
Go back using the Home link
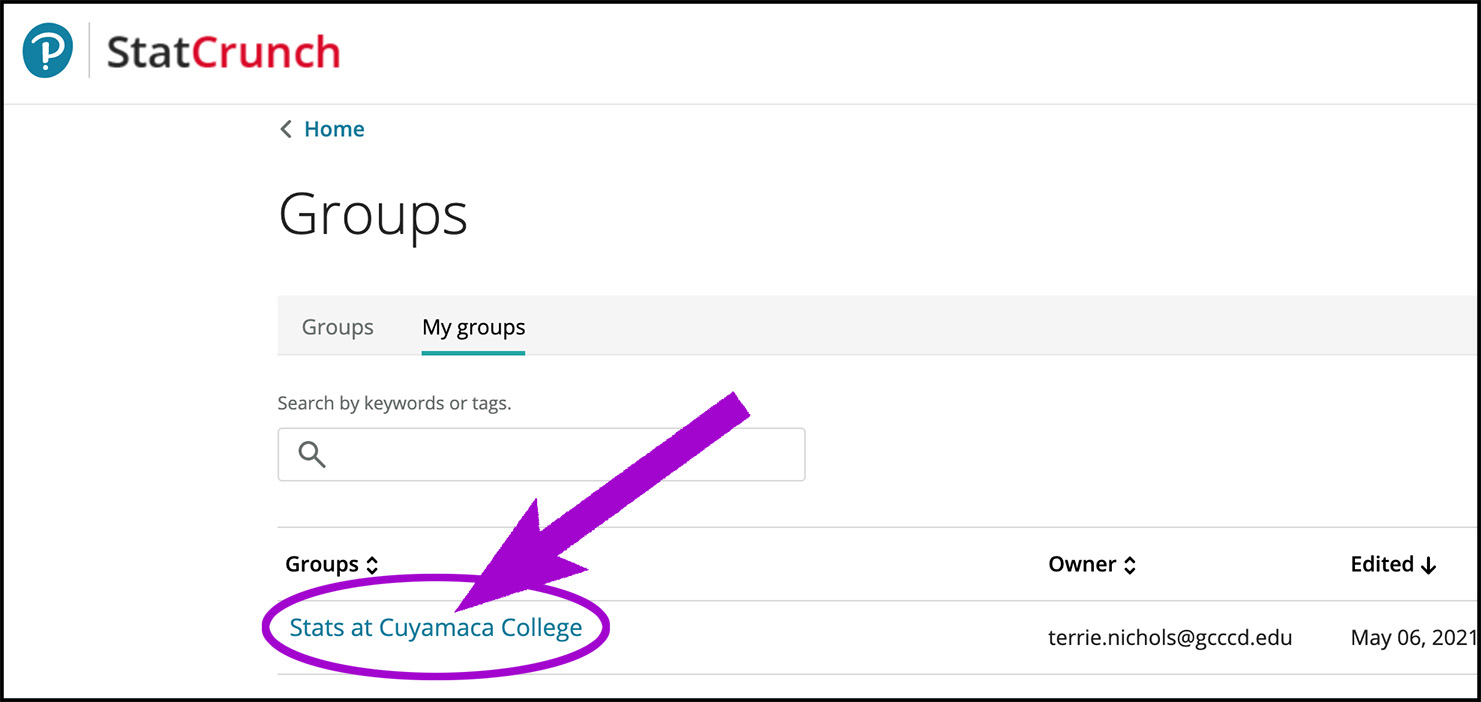click(334, 129)
